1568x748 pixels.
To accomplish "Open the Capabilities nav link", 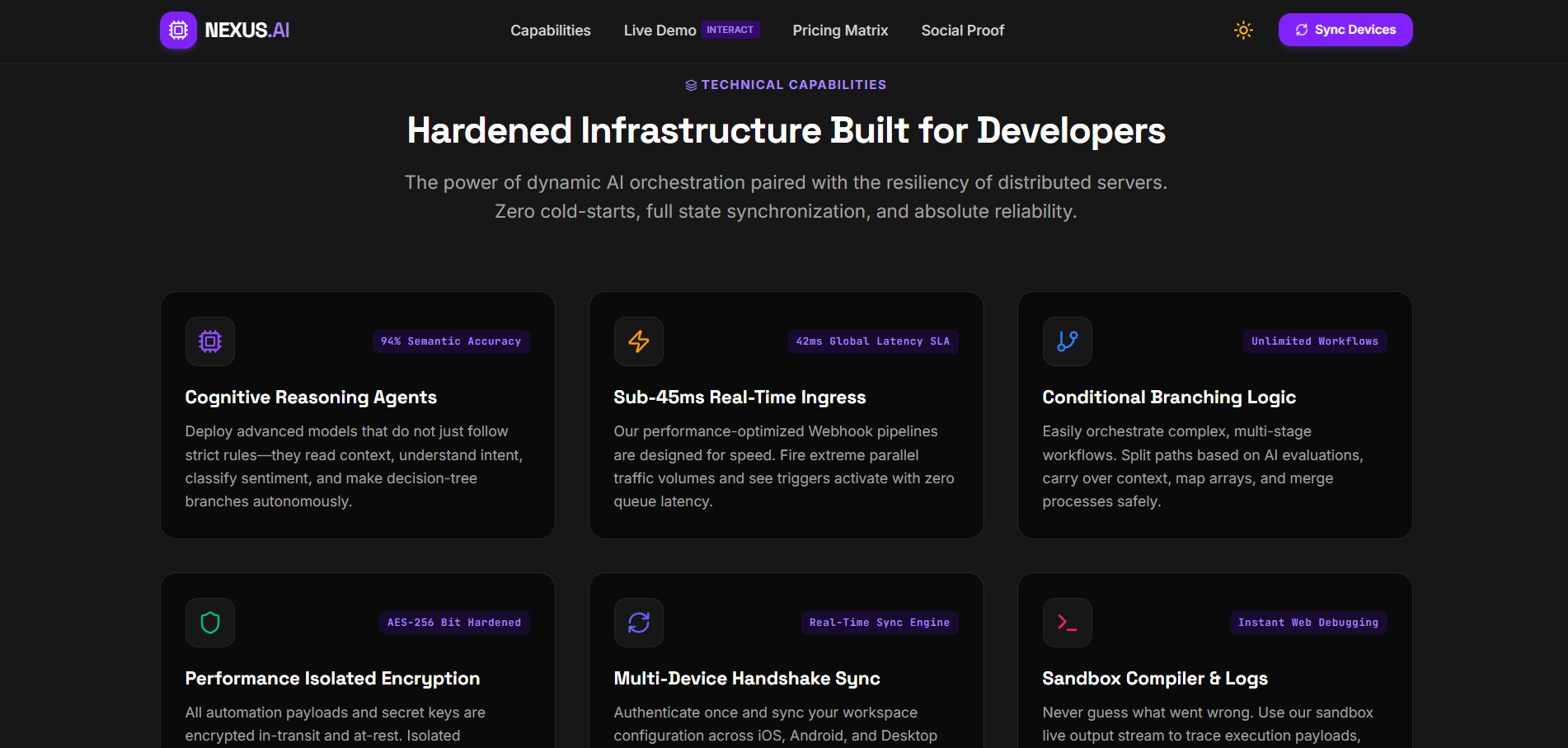I will pos(551,31).
